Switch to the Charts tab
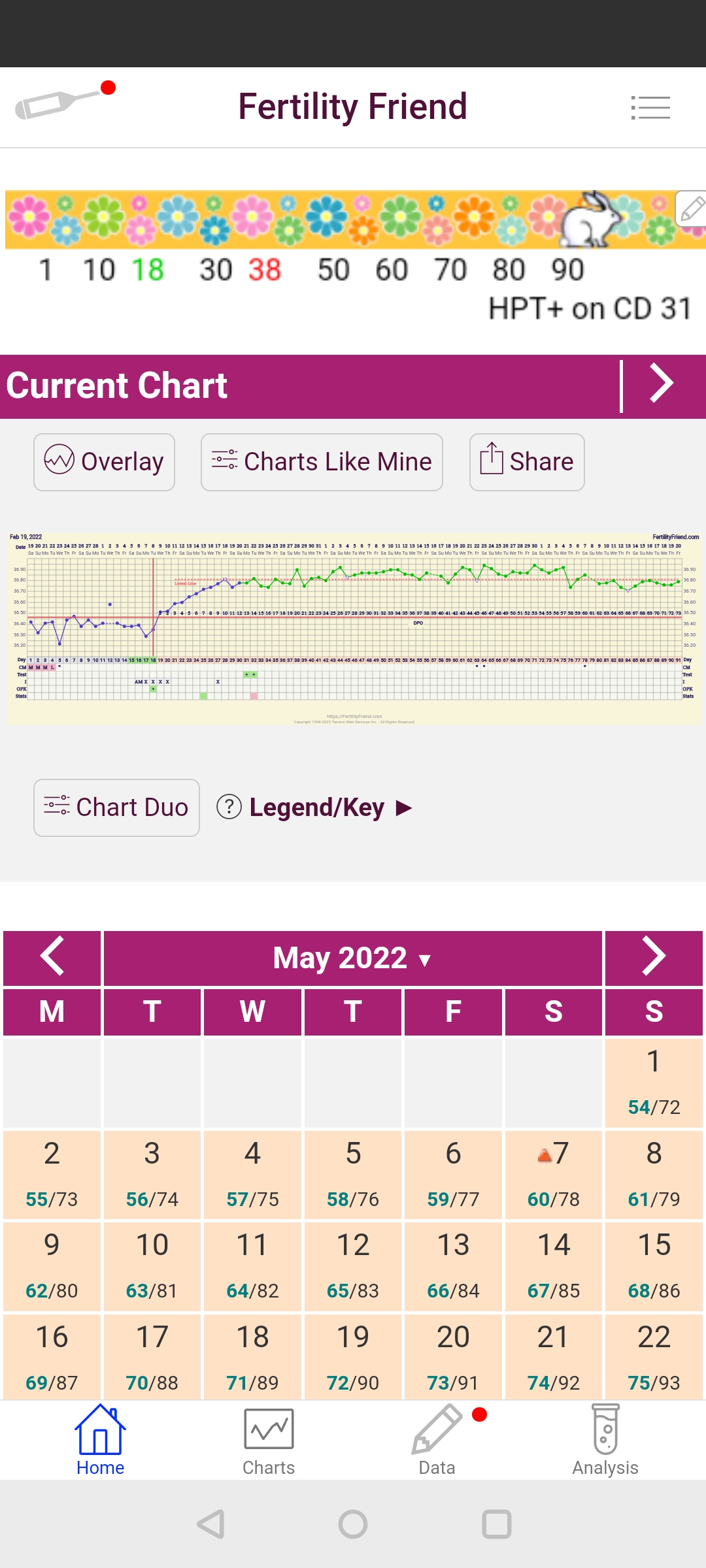Image resolution: width=706 pixels, height=1568 pixels. point(269,1440)
